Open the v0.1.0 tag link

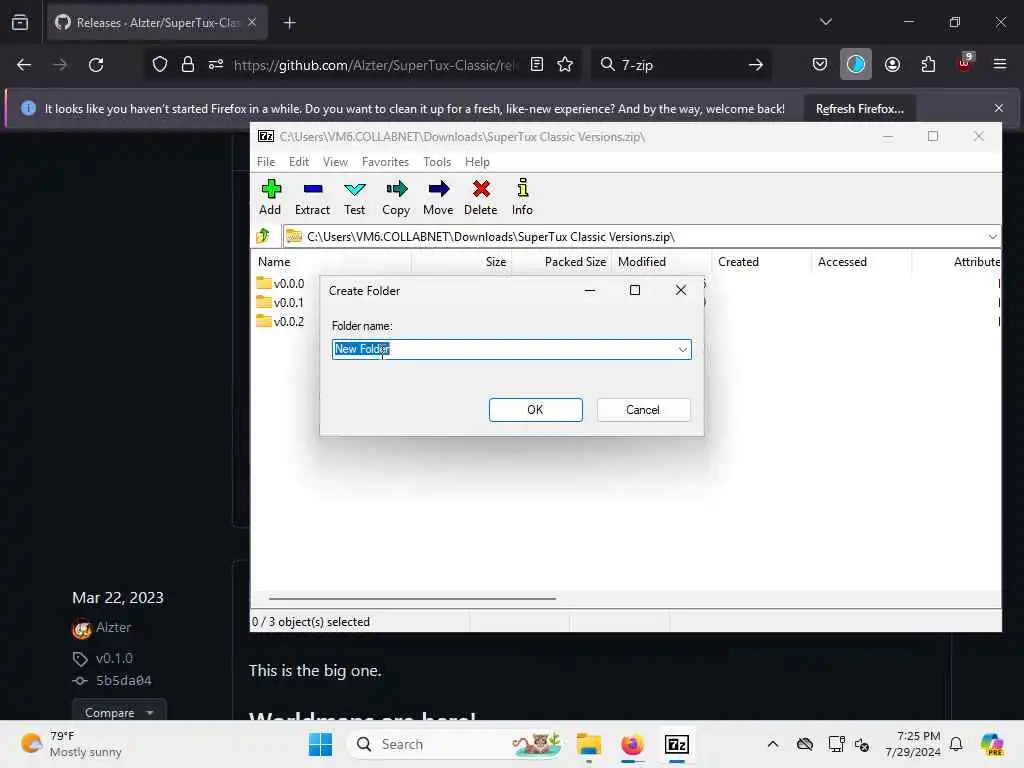(114, 658)
